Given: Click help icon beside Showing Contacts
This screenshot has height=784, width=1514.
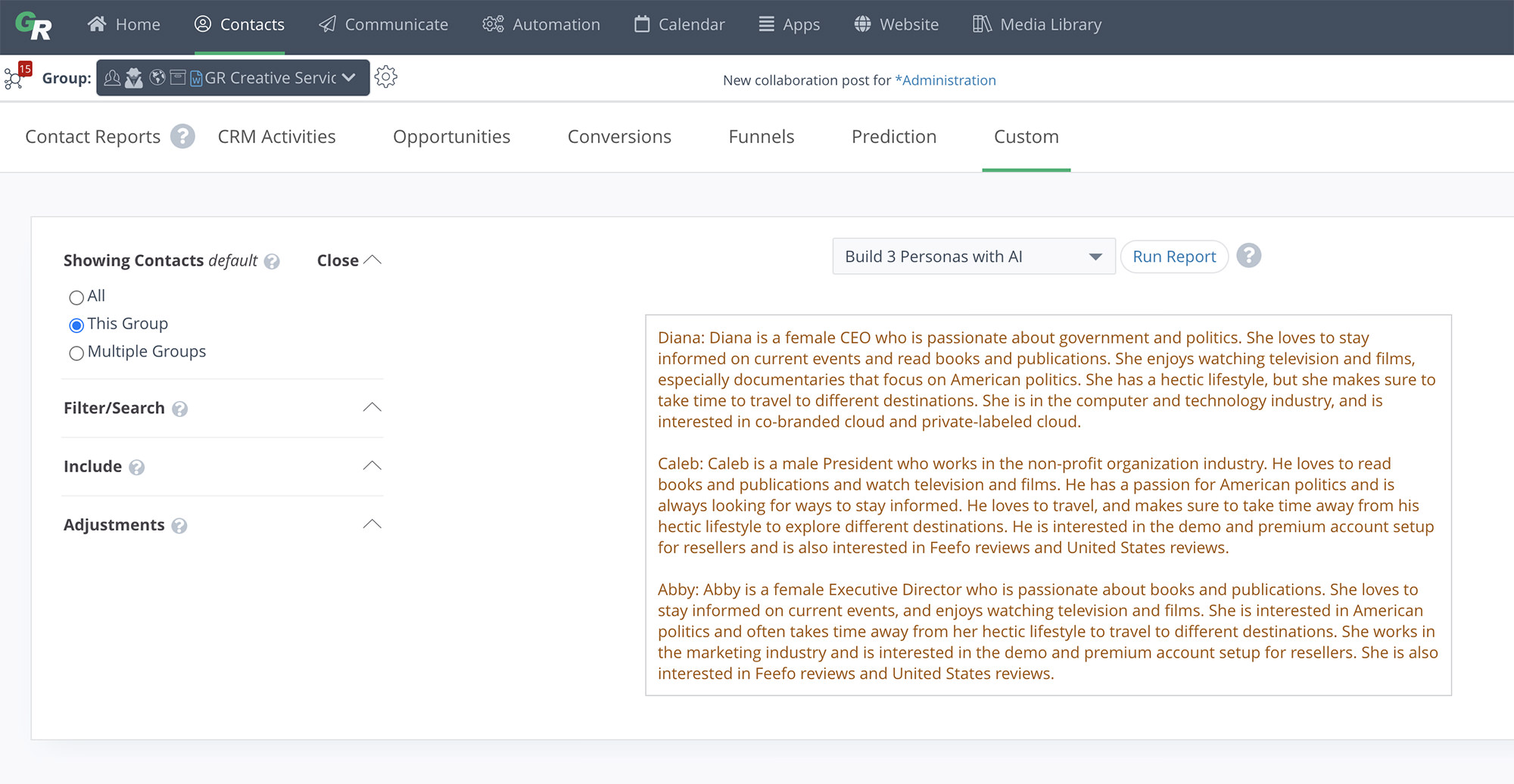Looking at the screenshot, I should click(x=272, y=262).
